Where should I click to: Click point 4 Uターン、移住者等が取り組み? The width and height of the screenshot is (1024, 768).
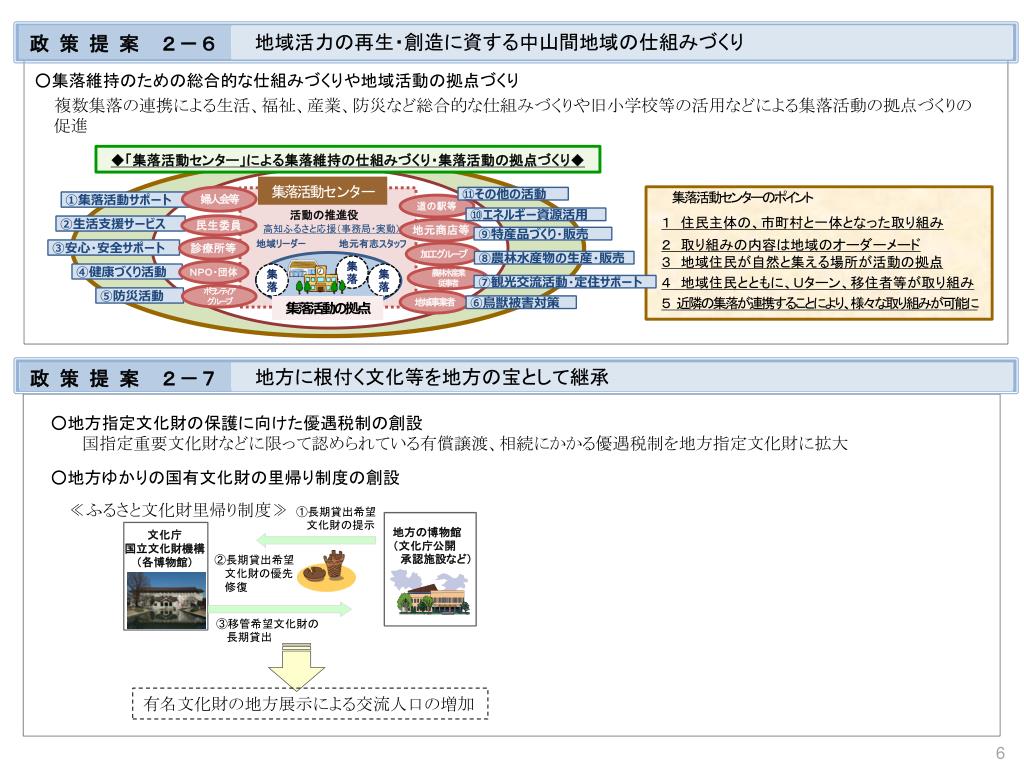[817, 283]
